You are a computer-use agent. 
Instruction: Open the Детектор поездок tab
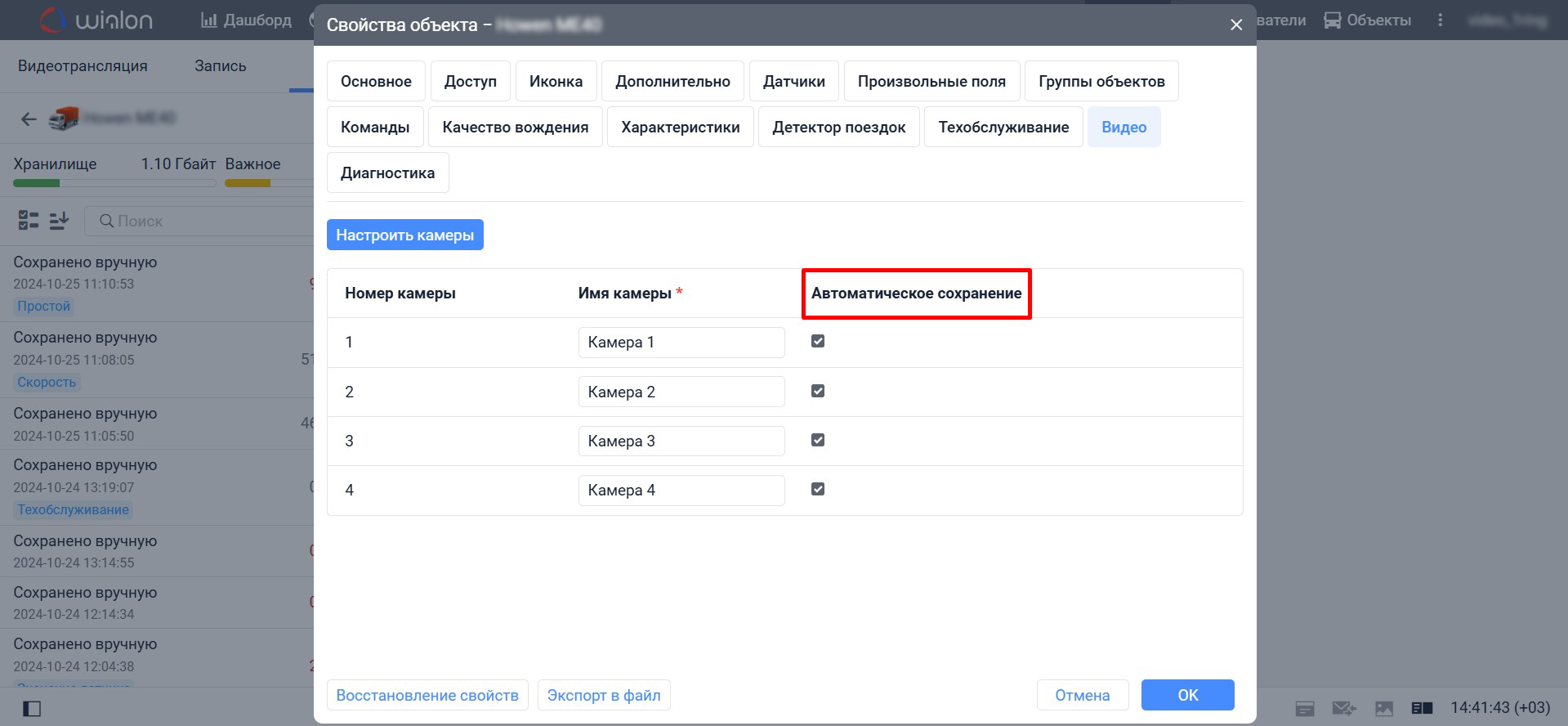[x=839, y=127]
